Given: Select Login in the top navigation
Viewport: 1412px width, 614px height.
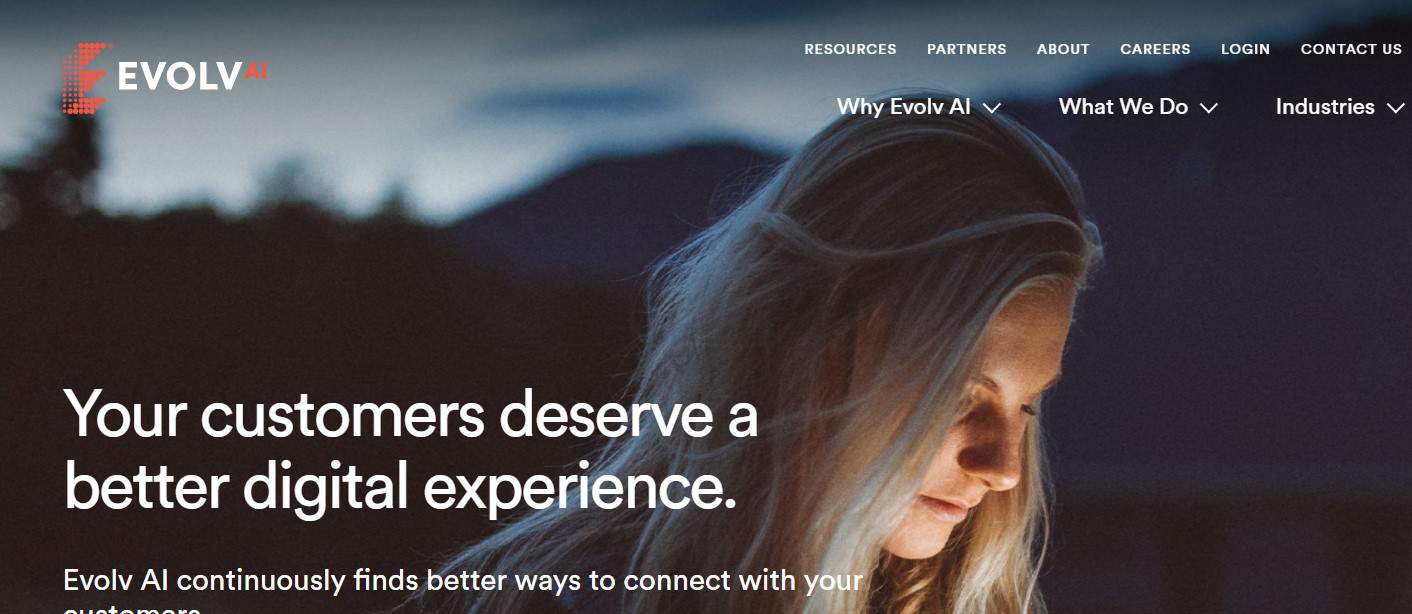Looking at the screenshot, I should point(1245,49).
